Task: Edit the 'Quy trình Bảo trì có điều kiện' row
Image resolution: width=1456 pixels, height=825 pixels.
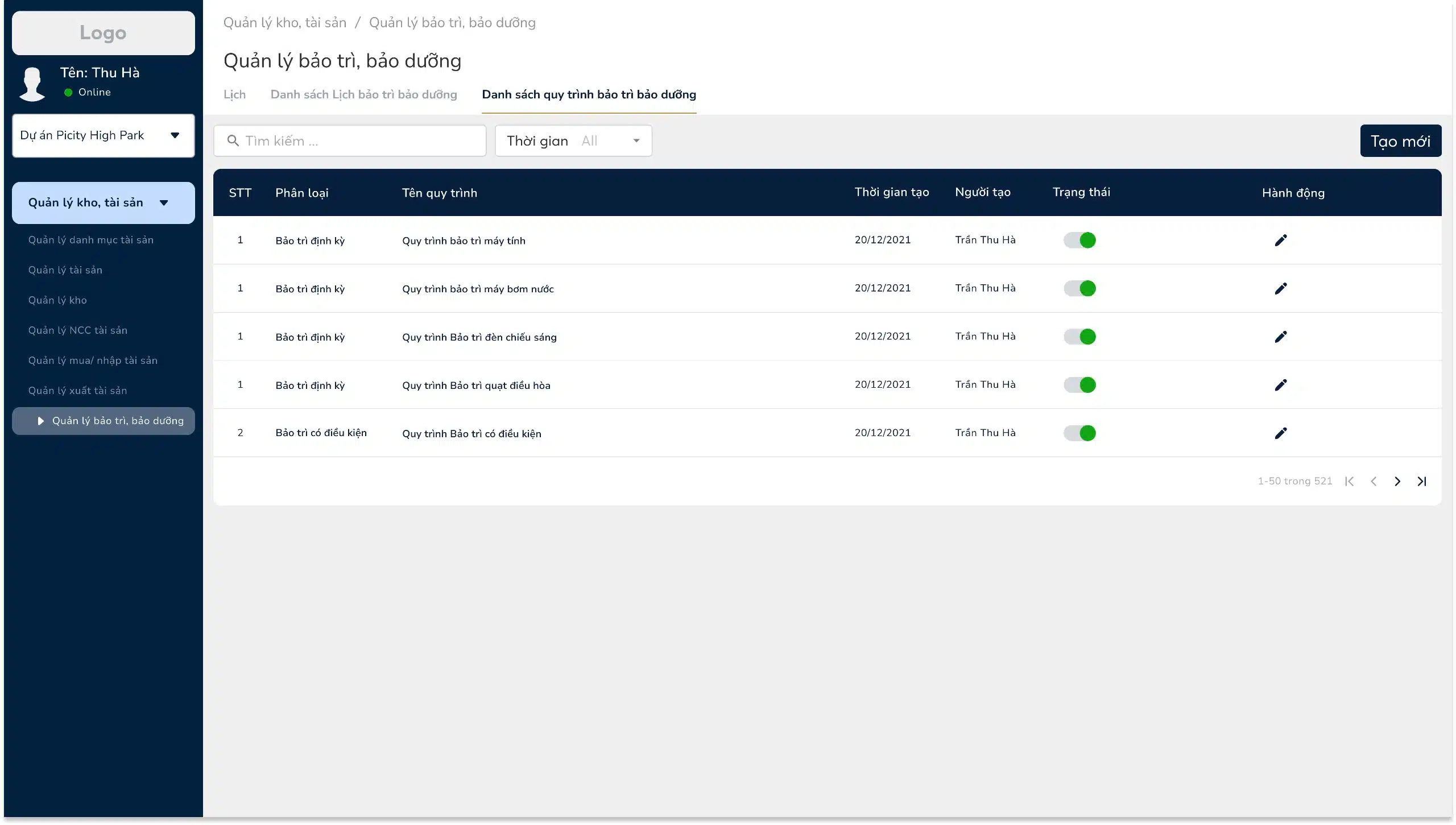Action: click(x=1280, y=434)
